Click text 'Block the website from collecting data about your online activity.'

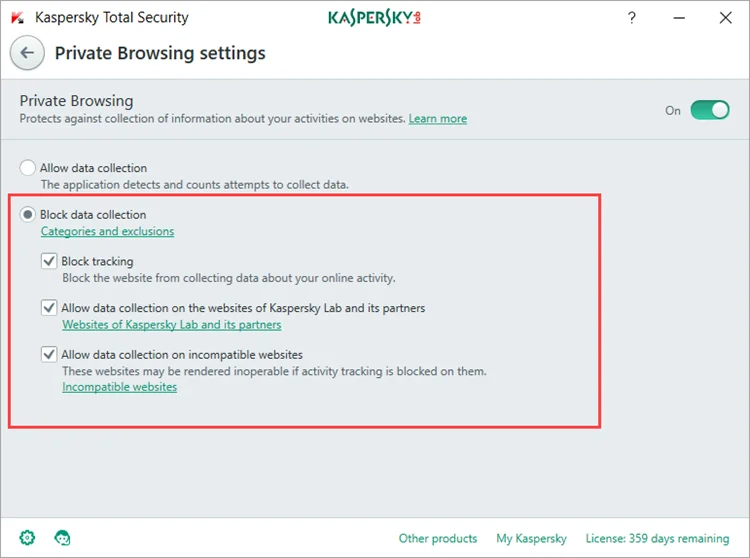click(x=229, y=278)
